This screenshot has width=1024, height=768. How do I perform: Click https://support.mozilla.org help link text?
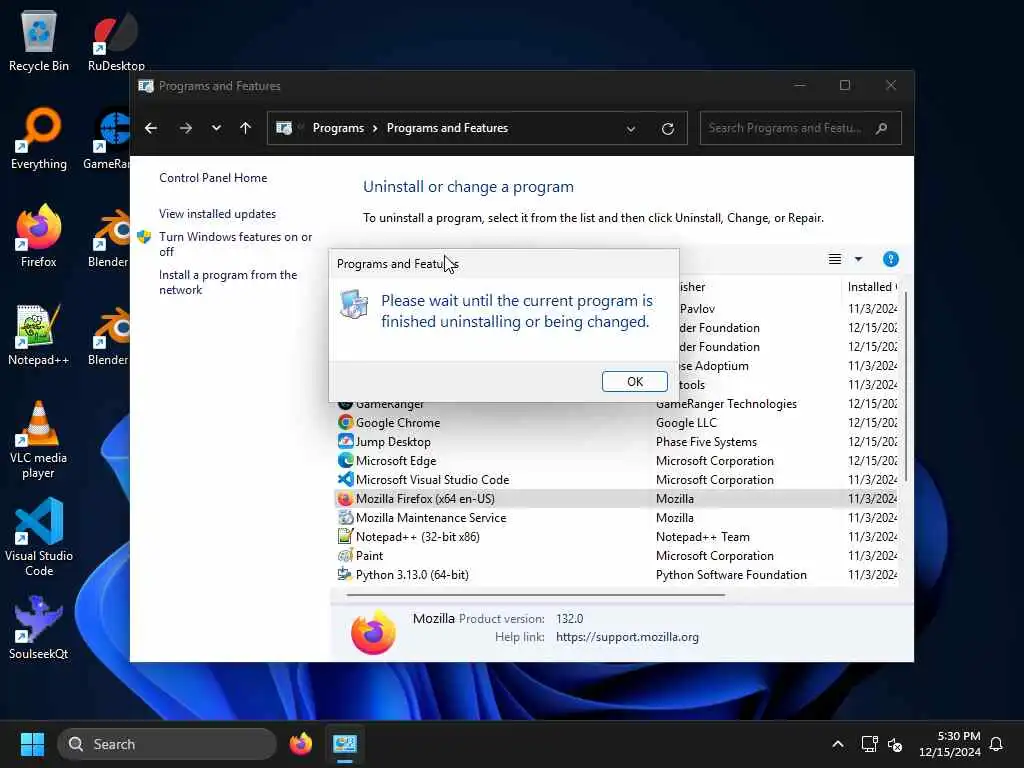(627, 637)
